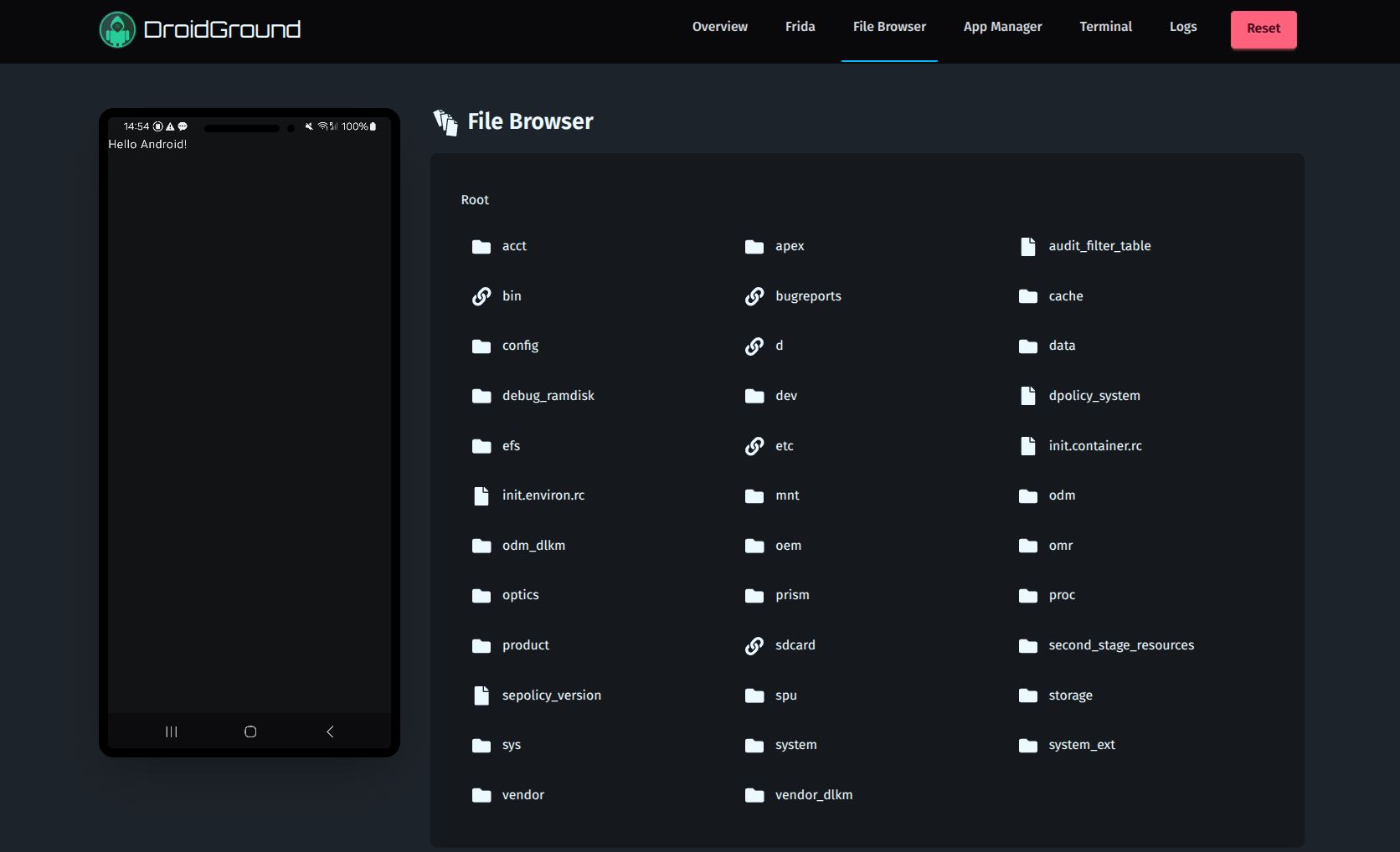Click the symlink icon beside sdcard
This screenshot has height=852, width=1400.
754,645
